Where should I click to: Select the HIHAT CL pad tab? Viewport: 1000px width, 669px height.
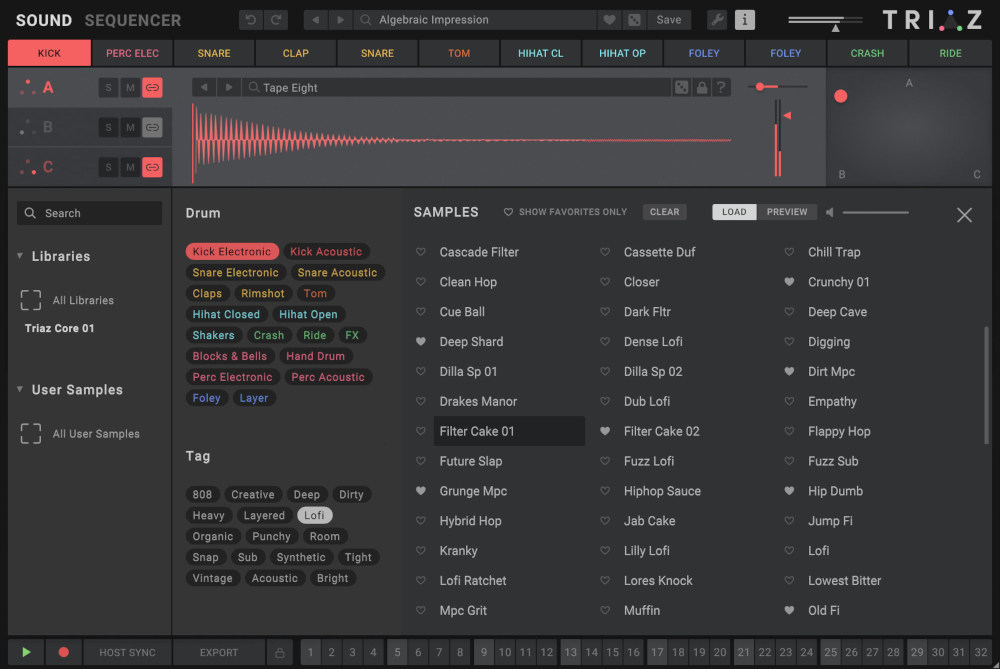tap(540, 53)
